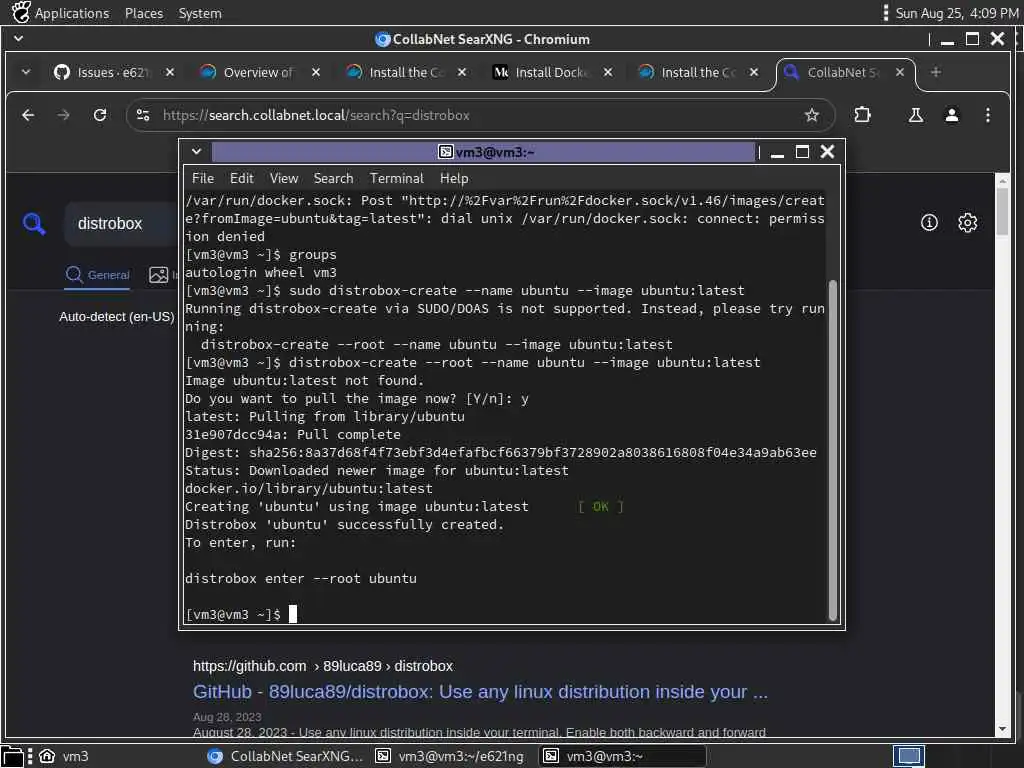Close the CollabNet SearXNG tab
Viewport: 1024px width, 768px height.
900,72
